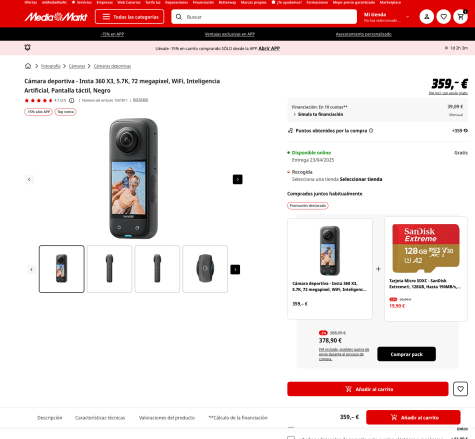
Task: Show next product image with right arrow
Action: pyautogui.click(x=237, y=179)
